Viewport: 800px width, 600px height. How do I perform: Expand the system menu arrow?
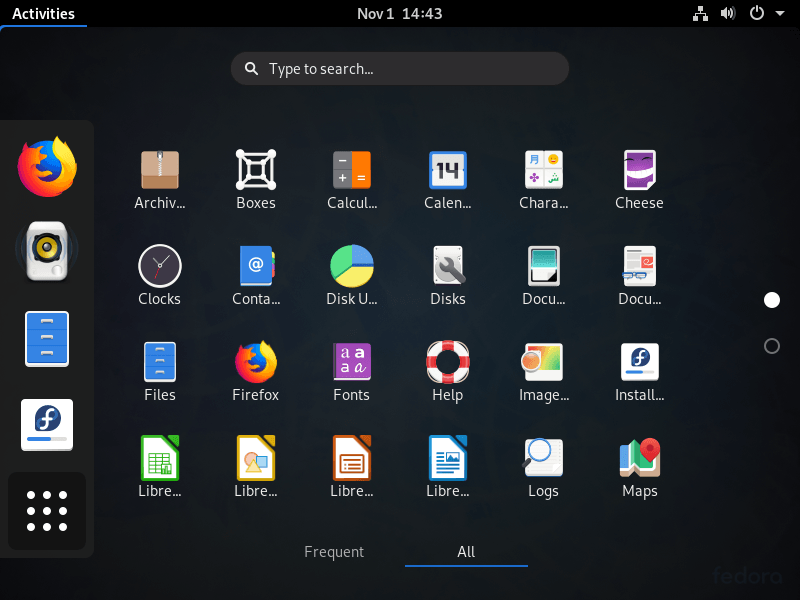[x=780, y=13]
